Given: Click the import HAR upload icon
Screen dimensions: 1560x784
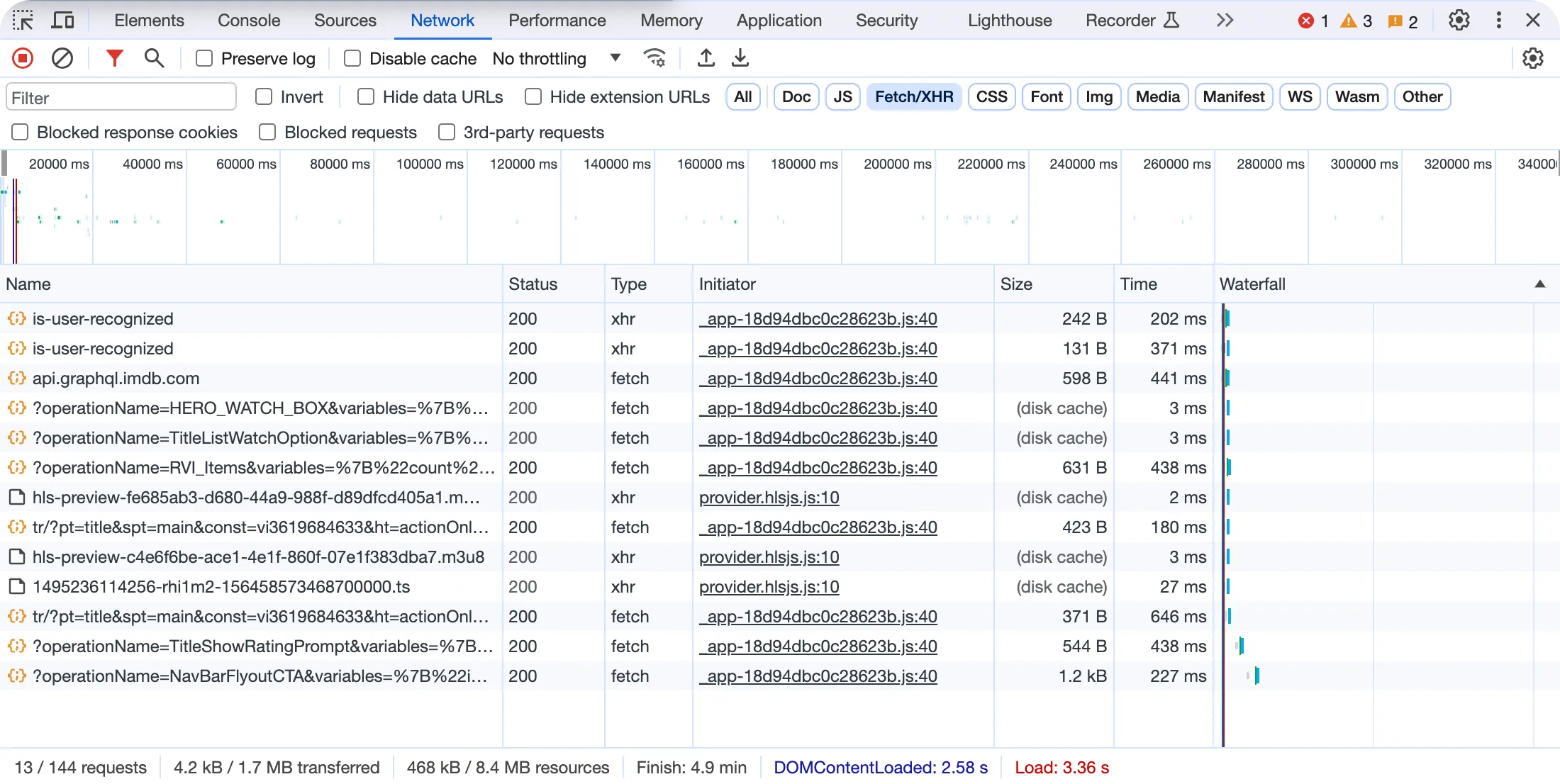Looking at the screenshot, I should 706,58.
